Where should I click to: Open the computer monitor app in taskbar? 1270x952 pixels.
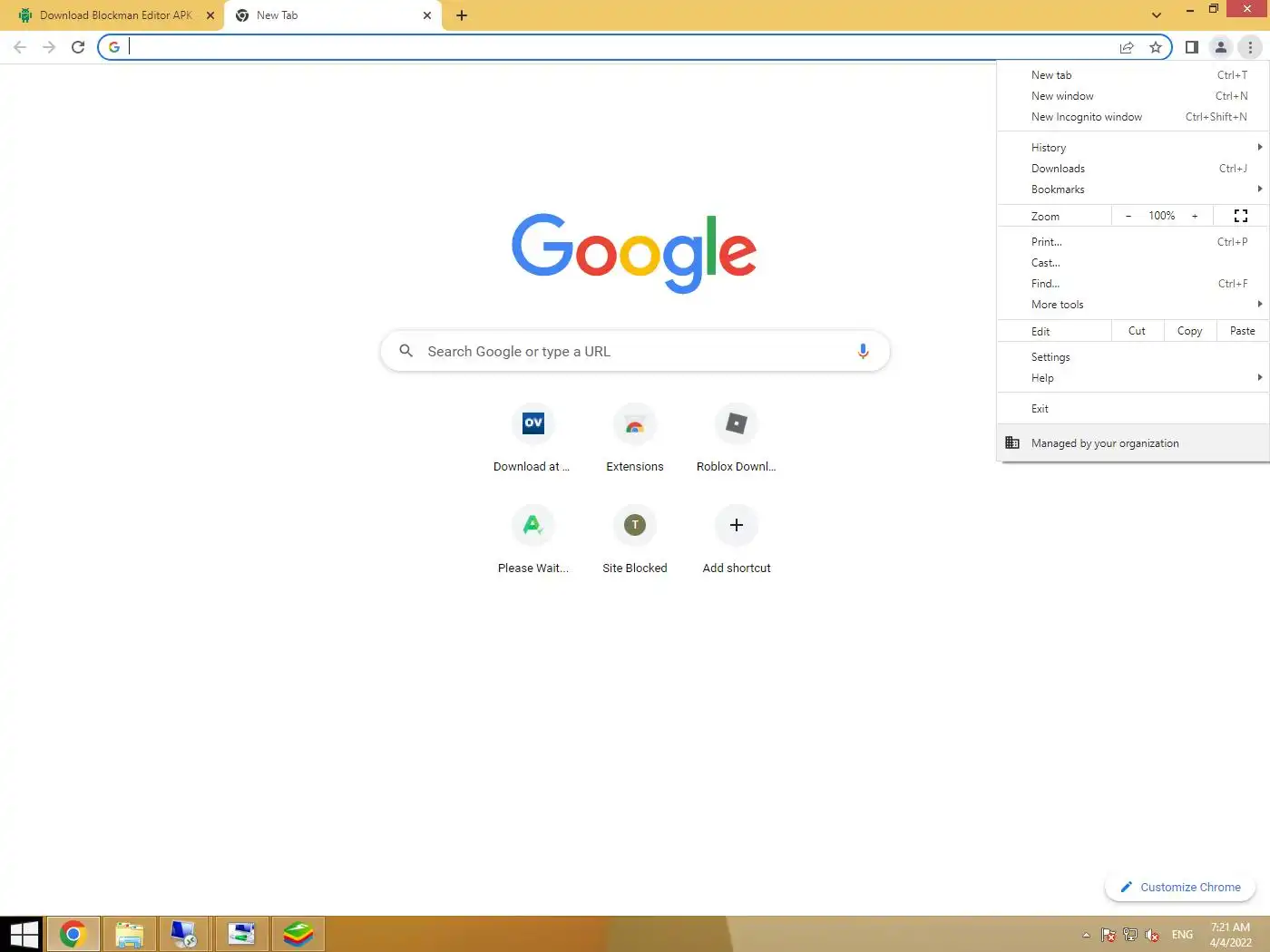tap(185, 934)
